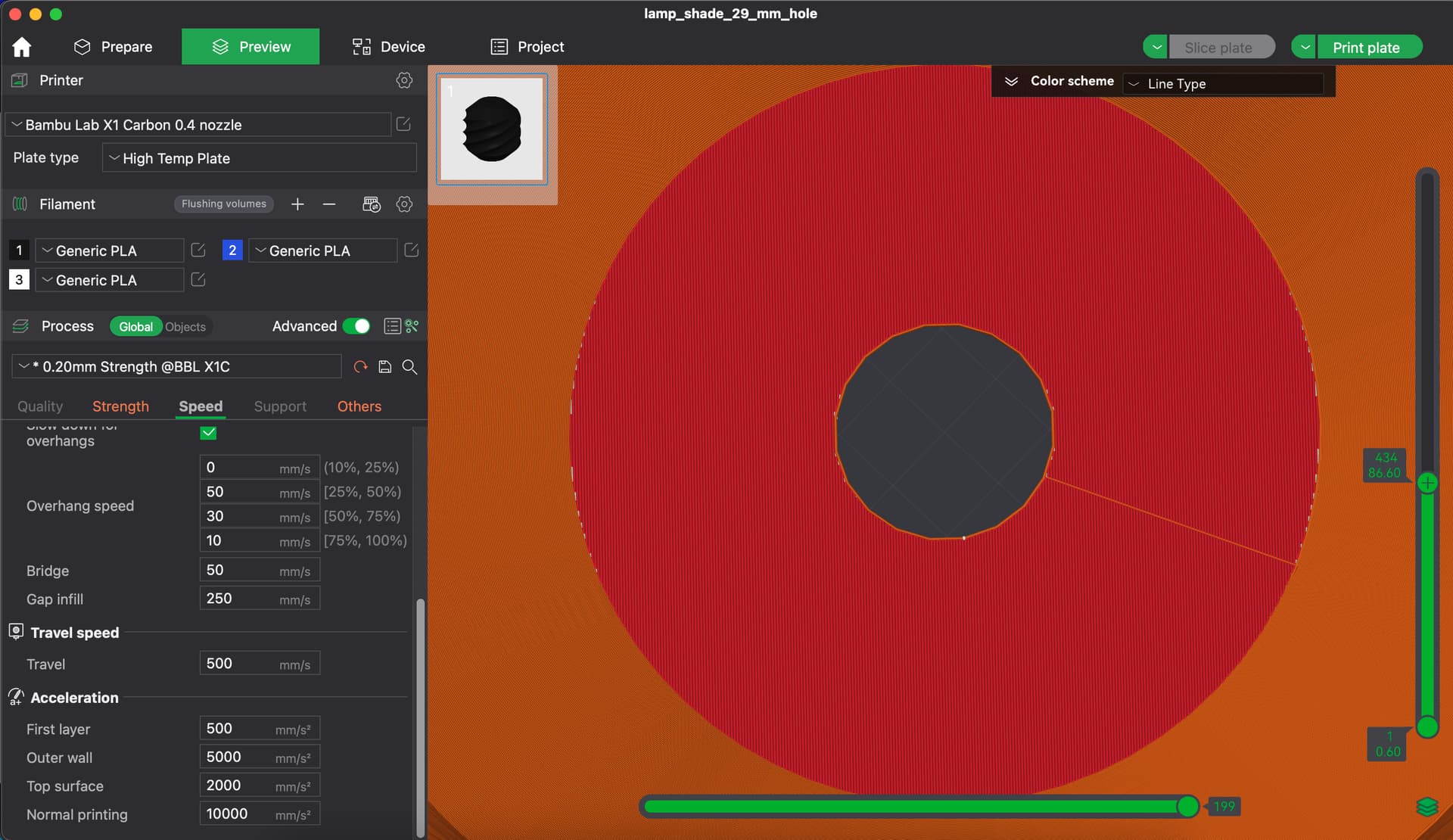This screenshot has height=840, width=1453.
Task: Uncheck Slow down for overhangs checkbox
Action: [208, 433]
